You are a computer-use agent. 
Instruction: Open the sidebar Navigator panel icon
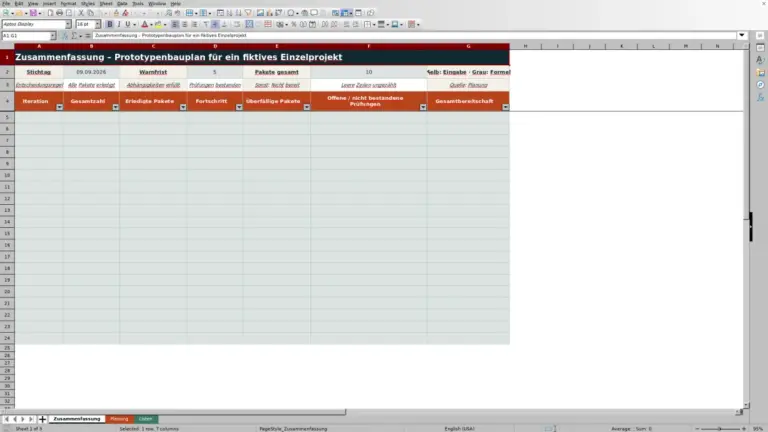[x=760, y=85]
